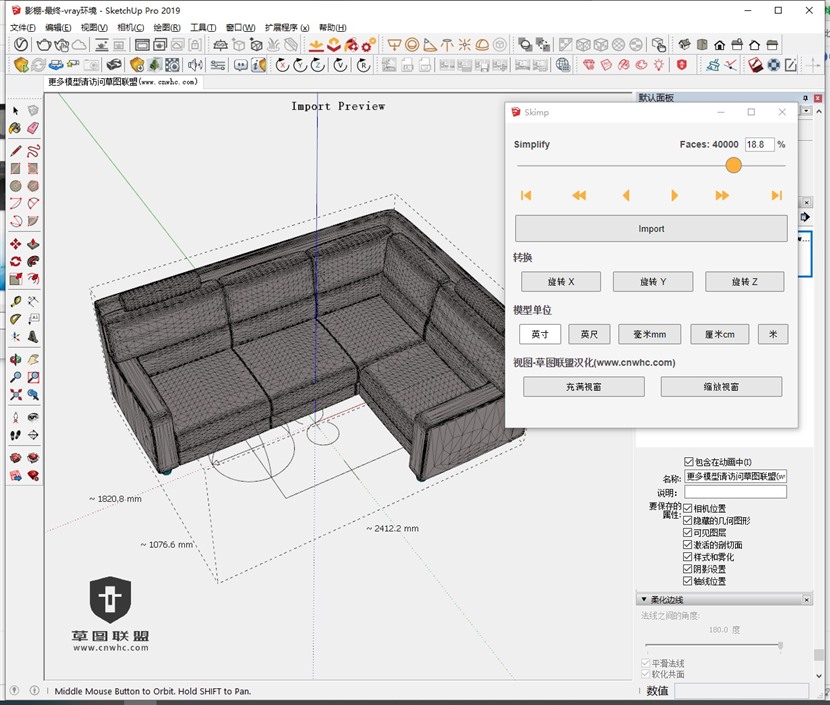830x705 pixels.
Task: Click the Rotate X circular arrow icon
Action: click(282, 65)
